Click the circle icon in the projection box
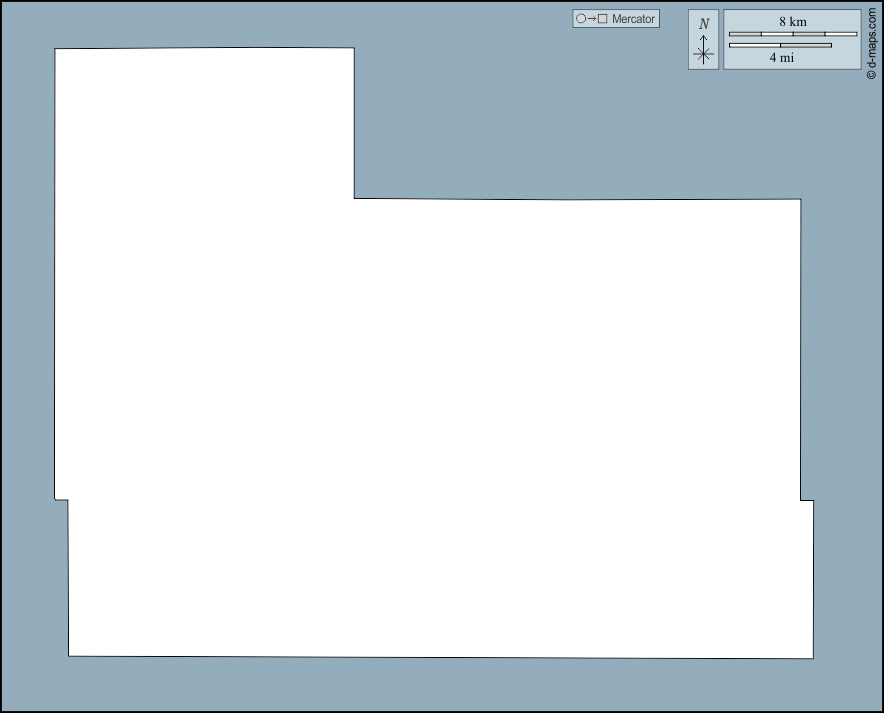Viewport: 884px width, 713px height. click(580, 19)
